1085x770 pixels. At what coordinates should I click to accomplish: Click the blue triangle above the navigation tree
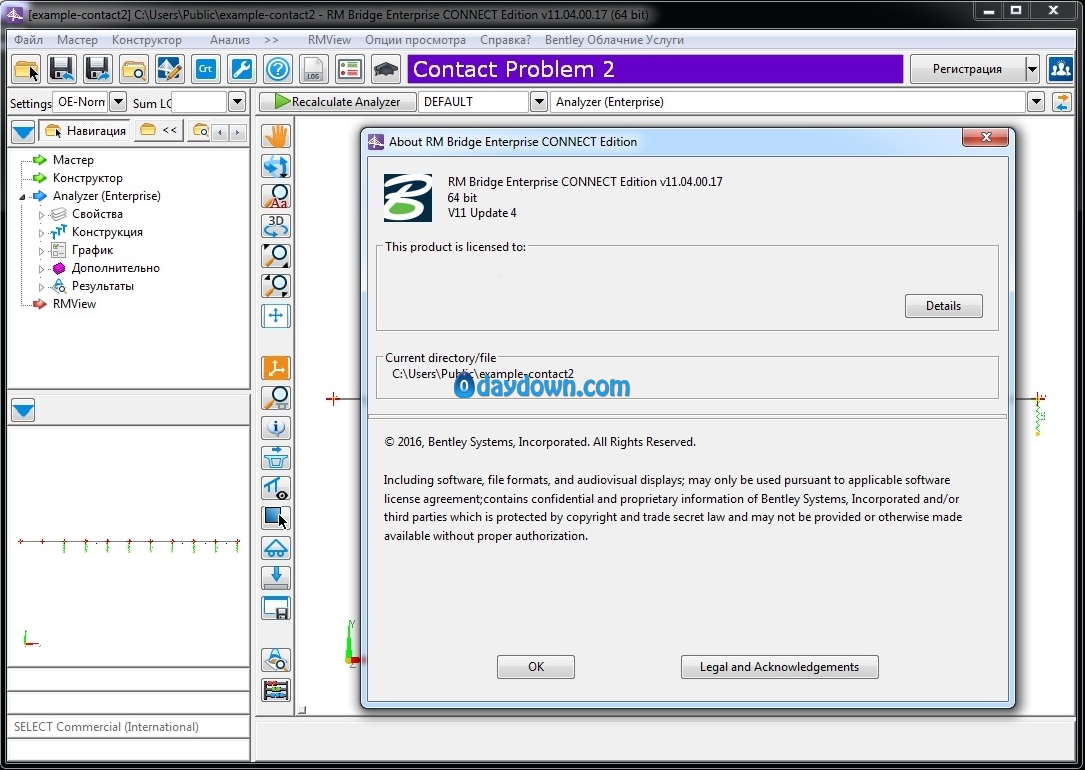[23, 131]
